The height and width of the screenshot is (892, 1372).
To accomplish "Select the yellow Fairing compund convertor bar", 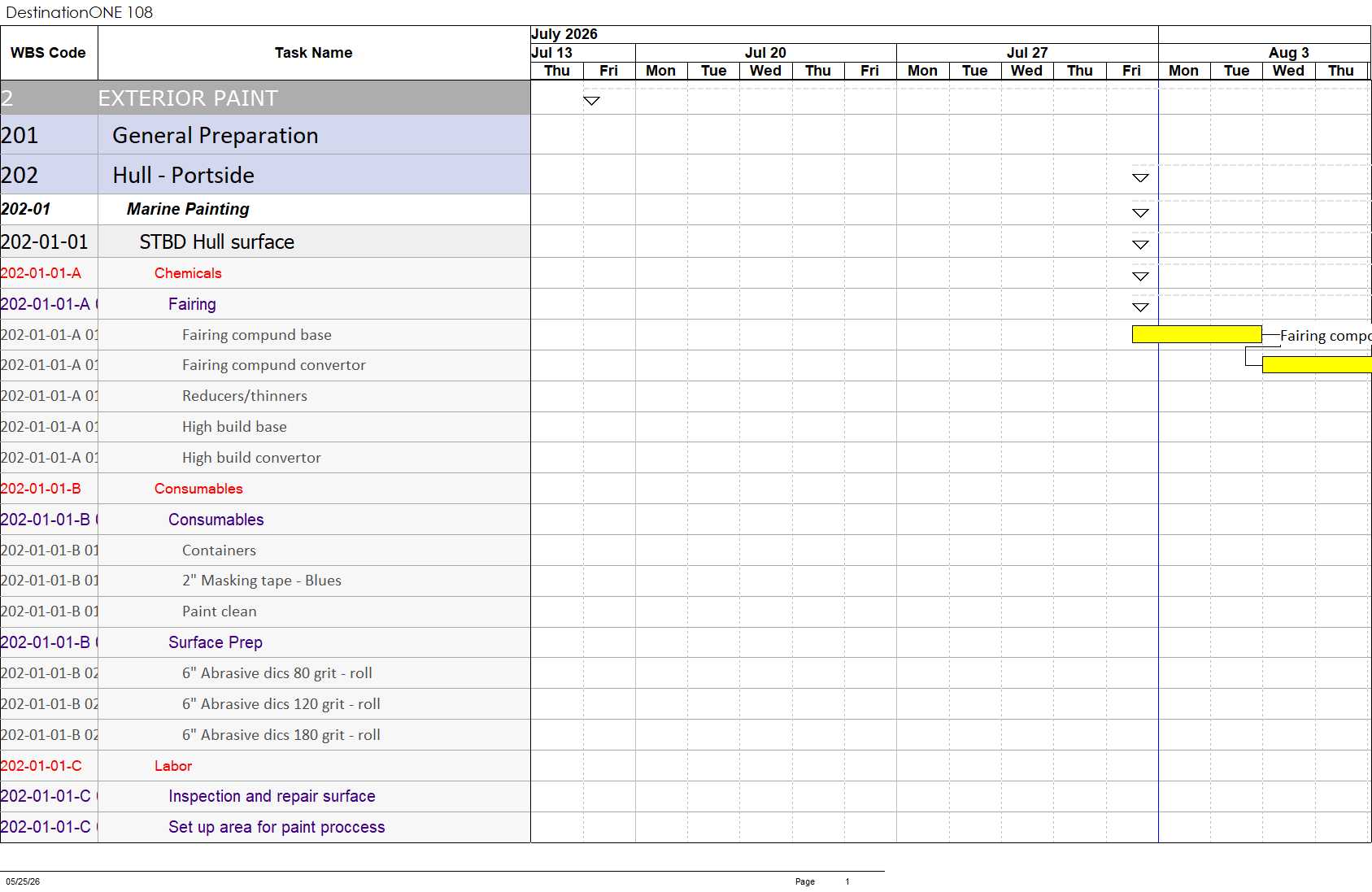I will point(1317,365).
